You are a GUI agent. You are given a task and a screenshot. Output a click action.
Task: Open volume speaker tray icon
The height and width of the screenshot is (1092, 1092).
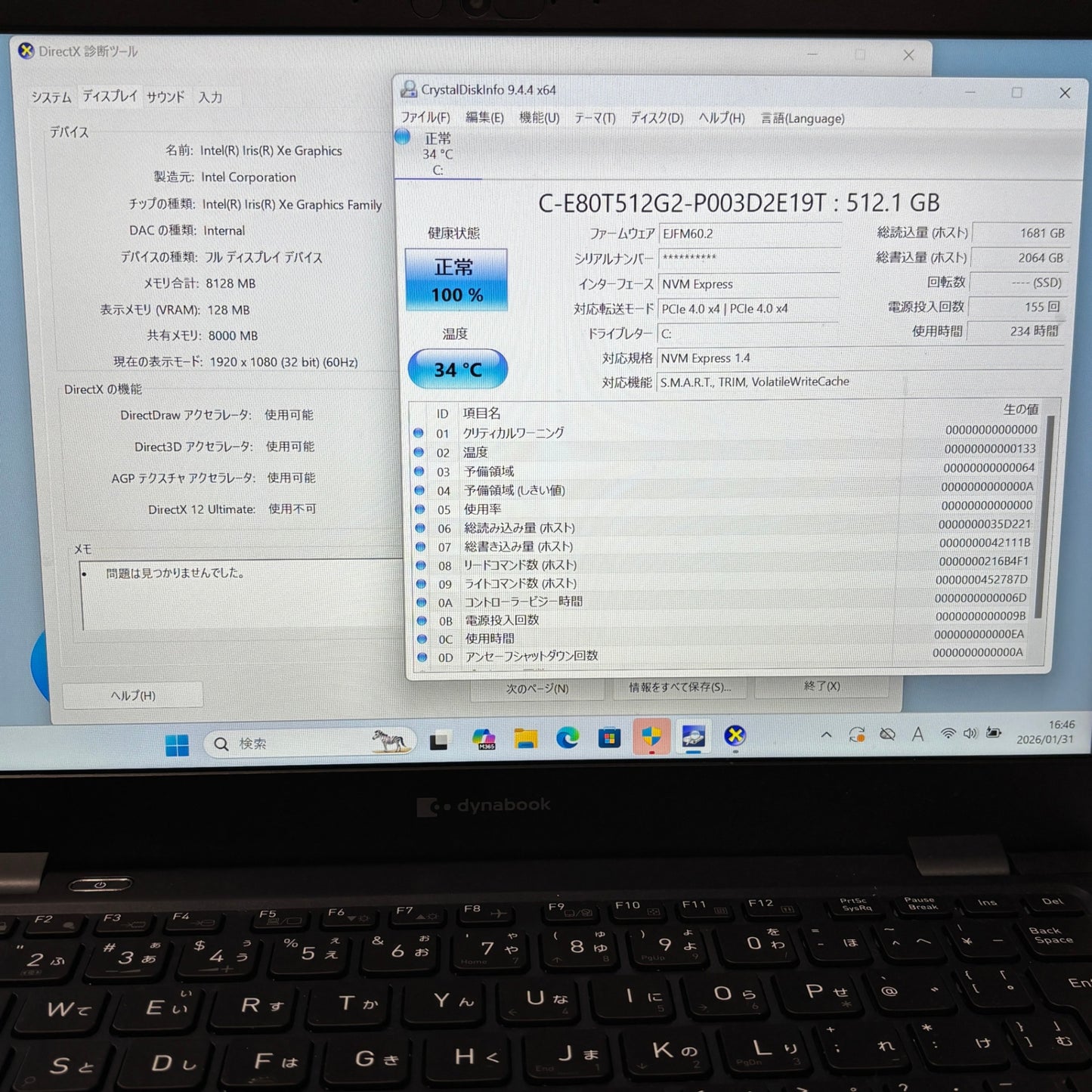coord(970,733)
